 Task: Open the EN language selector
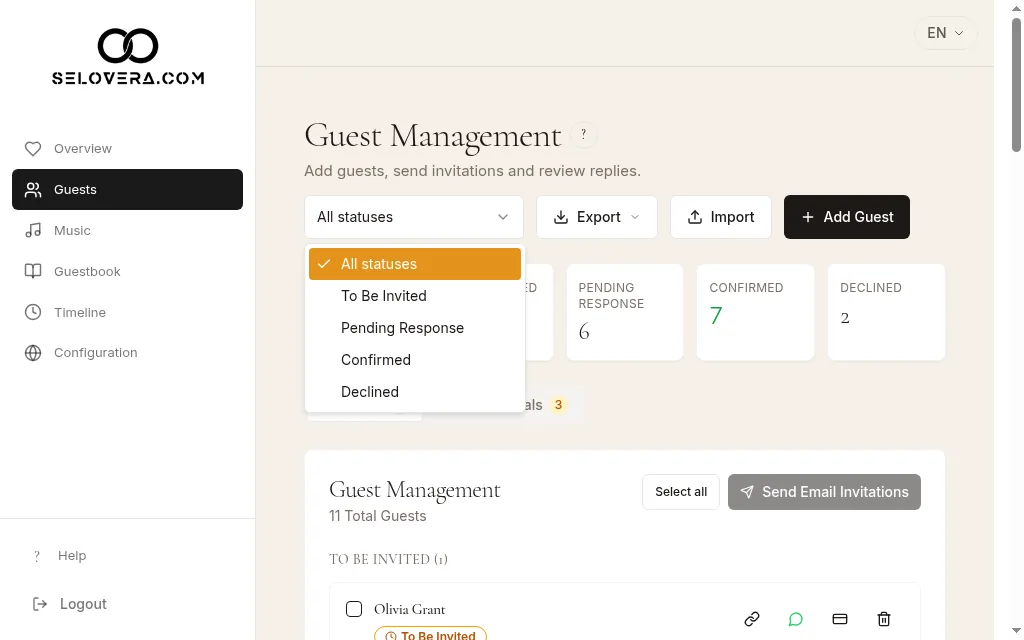point(945,33)
